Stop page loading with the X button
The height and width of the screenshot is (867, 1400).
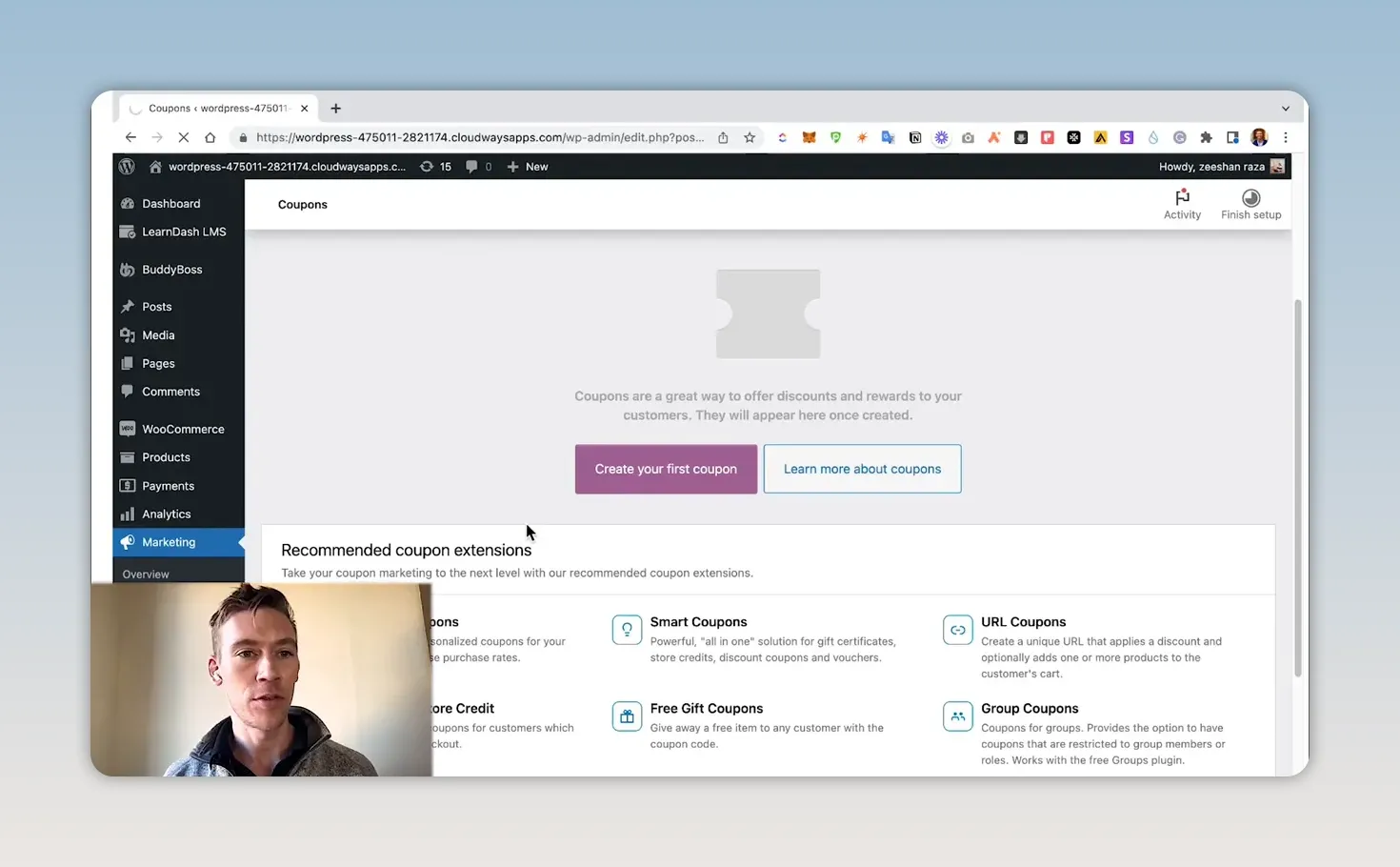click(x=184, y=137)
